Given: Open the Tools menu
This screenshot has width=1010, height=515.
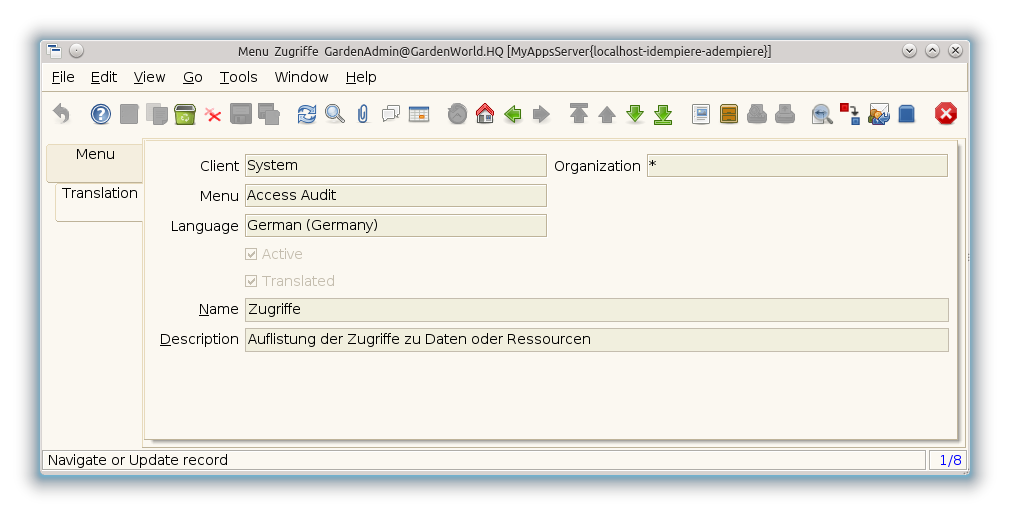Looking at the screenshot, I should point(238,77).
